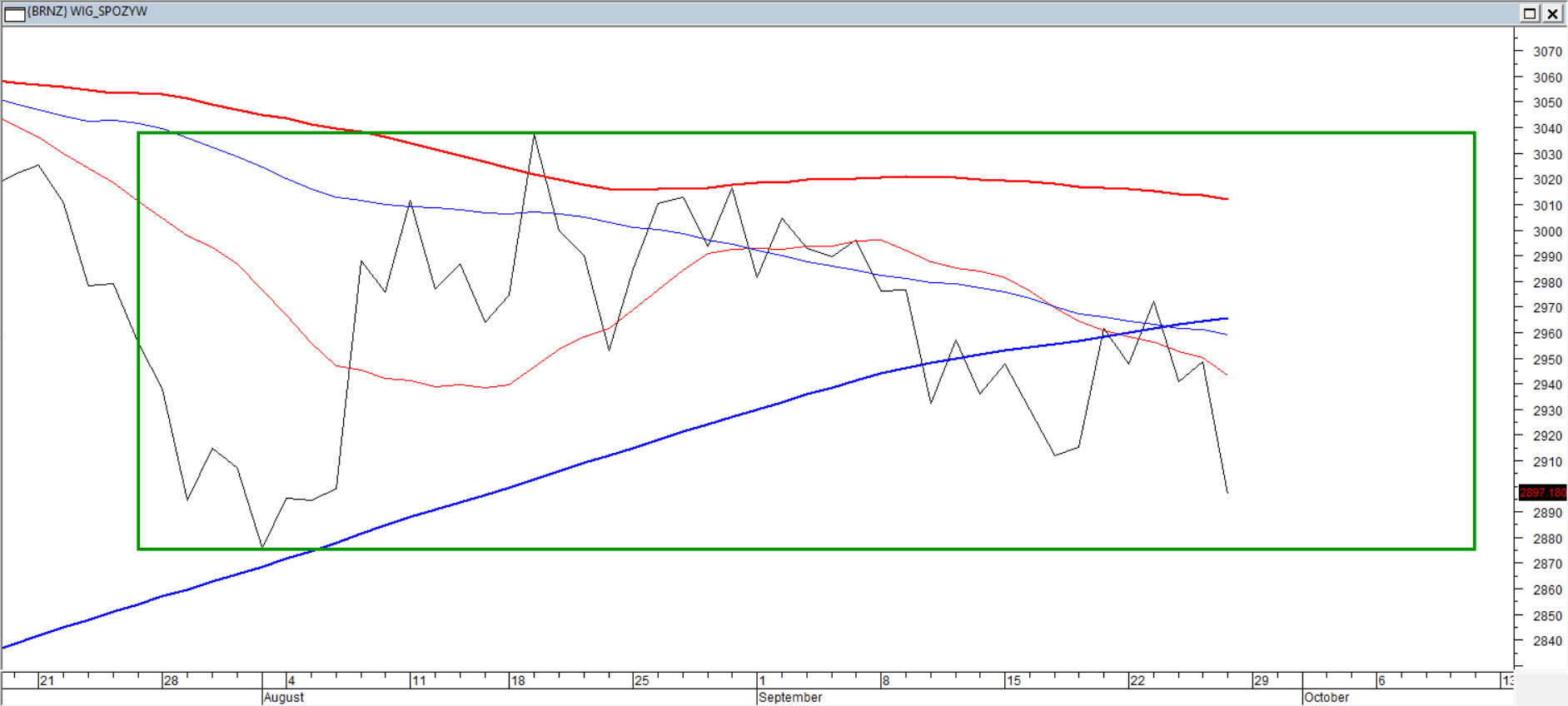Select the thin blue moving average line

coord(916,281)
